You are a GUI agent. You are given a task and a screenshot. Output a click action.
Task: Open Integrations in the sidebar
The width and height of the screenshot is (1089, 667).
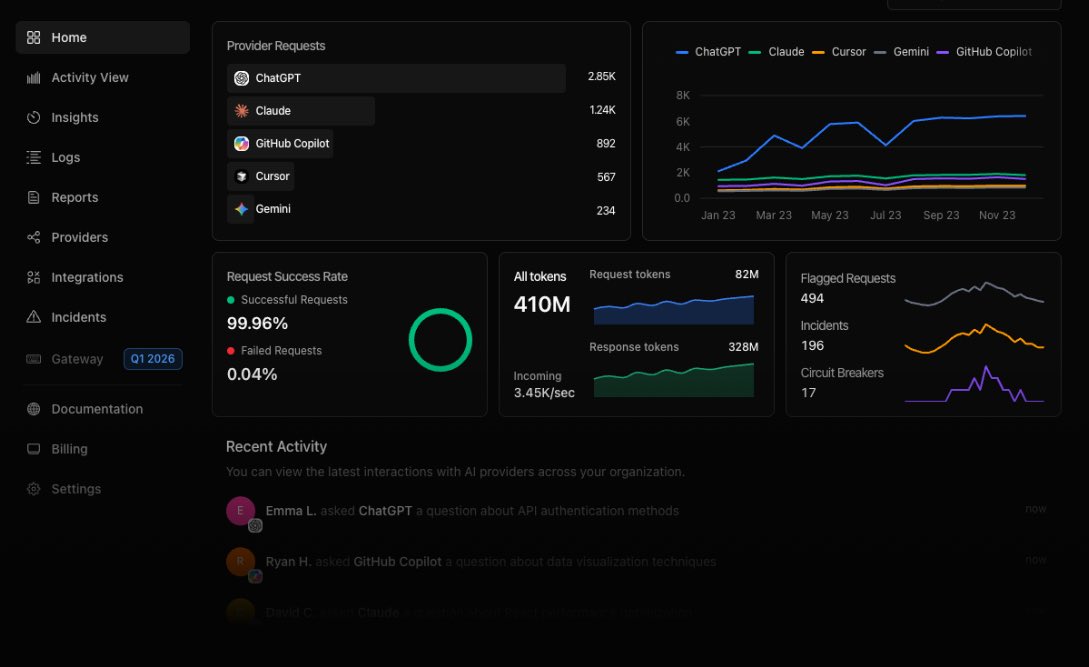[103, 277]
